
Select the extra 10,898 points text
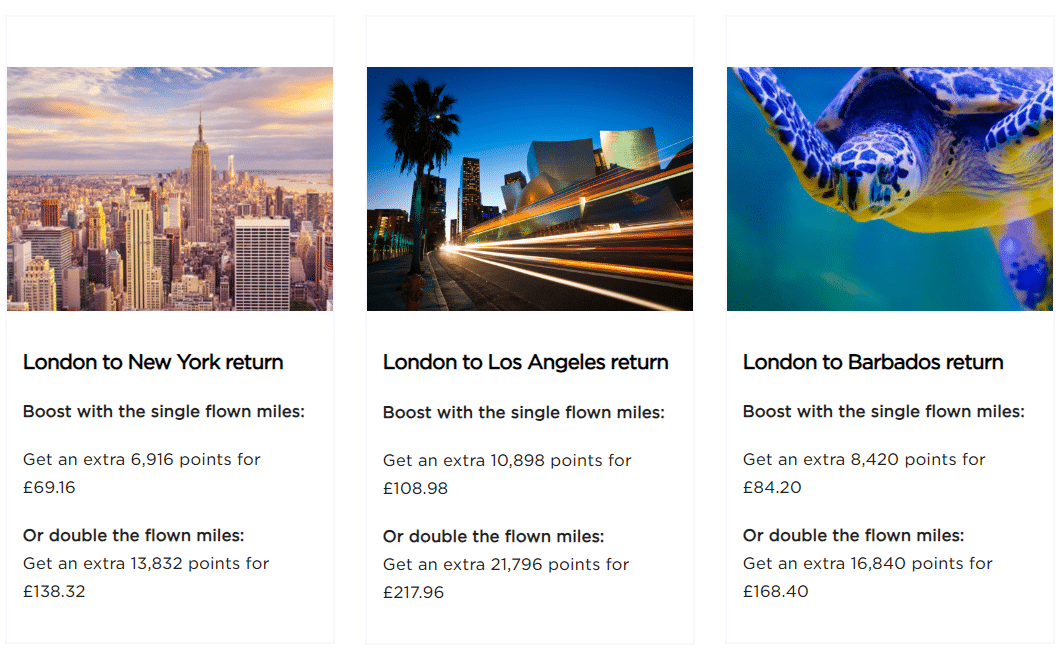tap(507, 461)
